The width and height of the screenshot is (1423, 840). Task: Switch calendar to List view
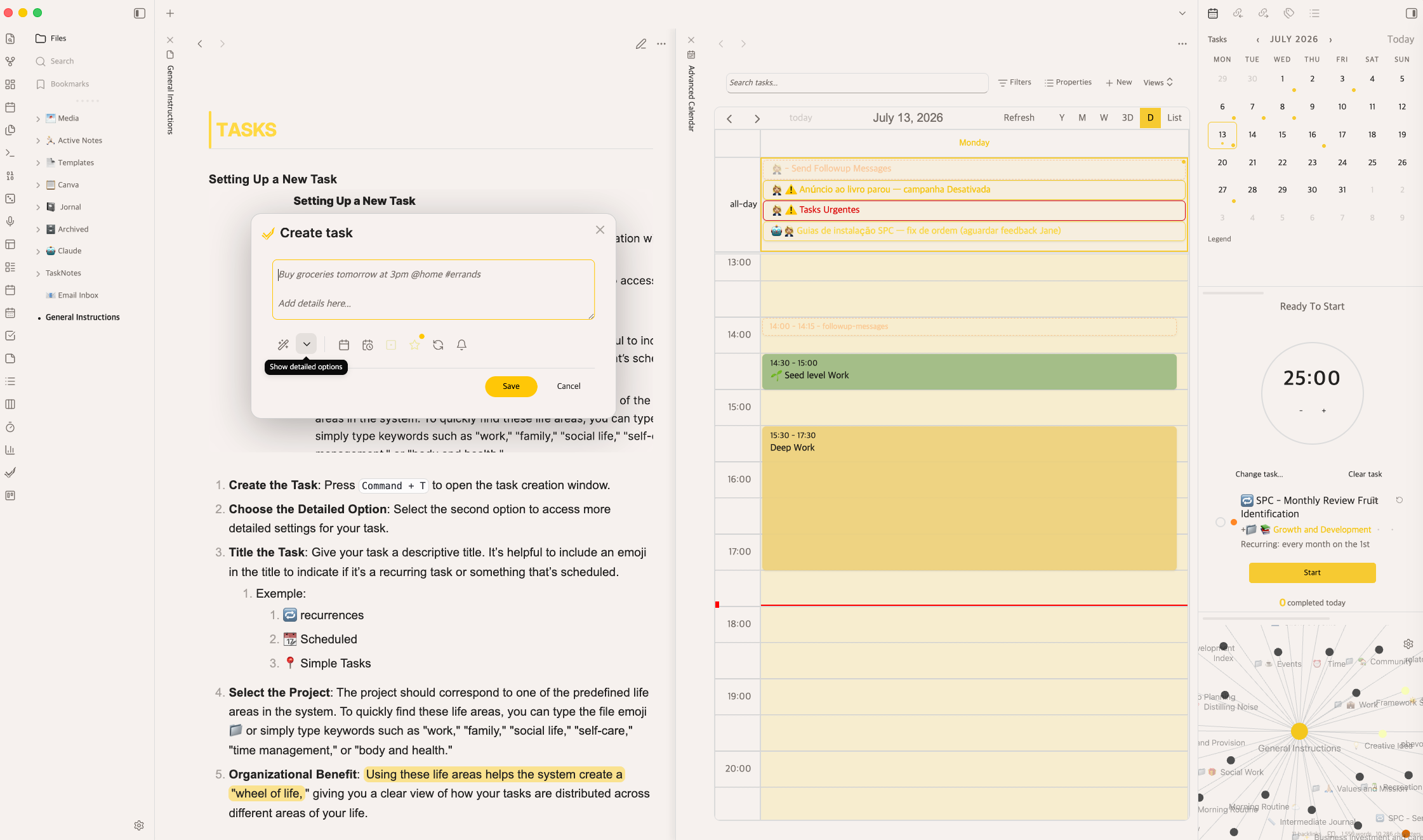pos(1174,117)
